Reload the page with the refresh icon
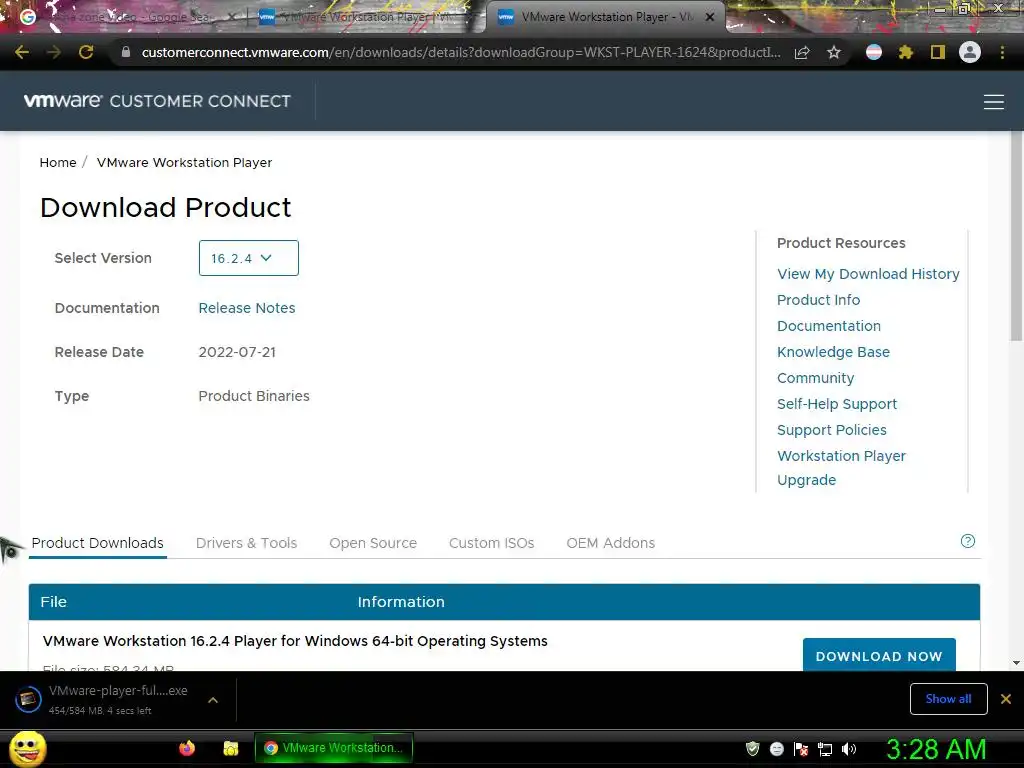The height and width of the screenshot is (768, 1024). tap(86, 52)
